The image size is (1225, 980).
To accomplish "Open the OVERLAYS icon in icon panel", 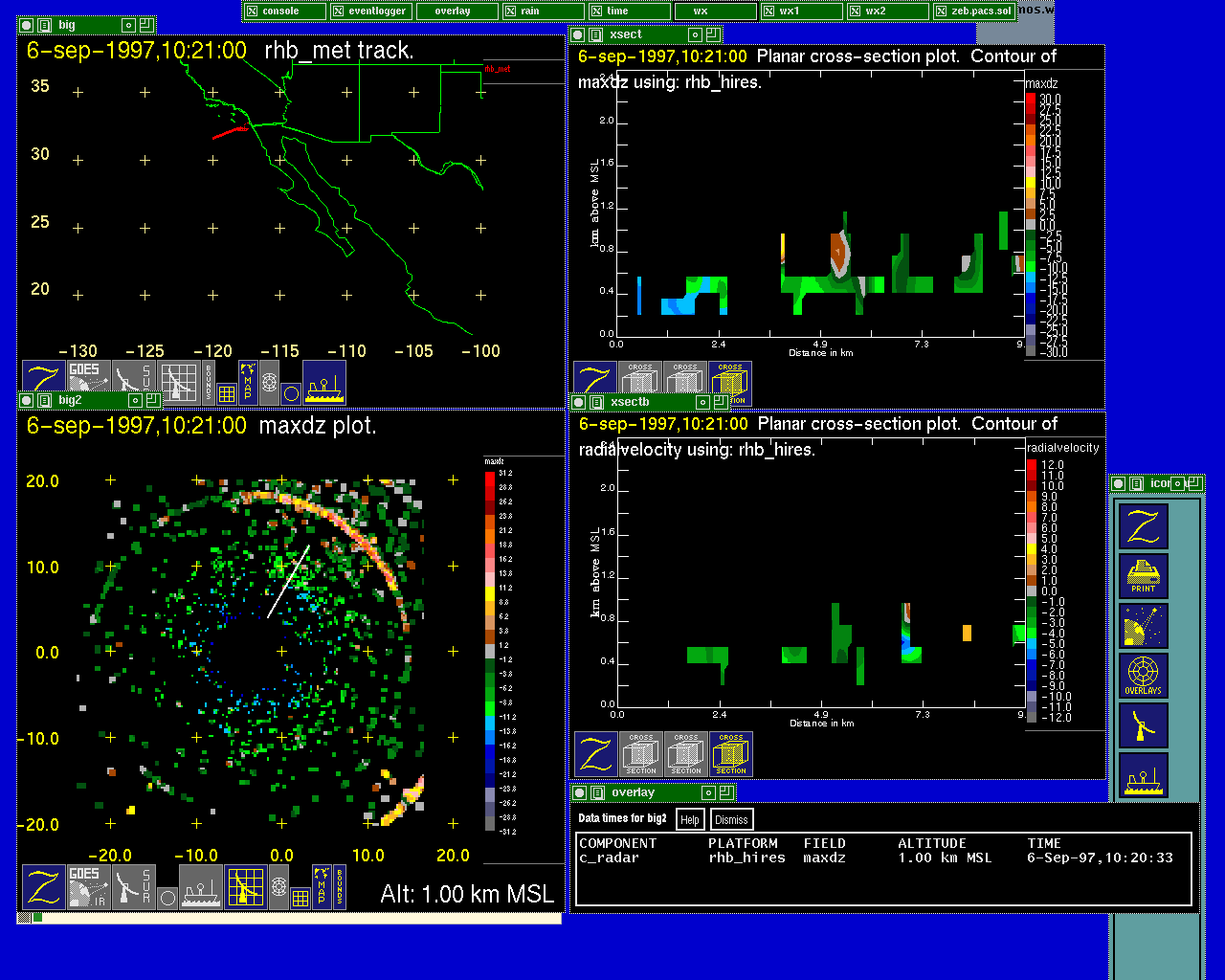I will coord(1143,677).
